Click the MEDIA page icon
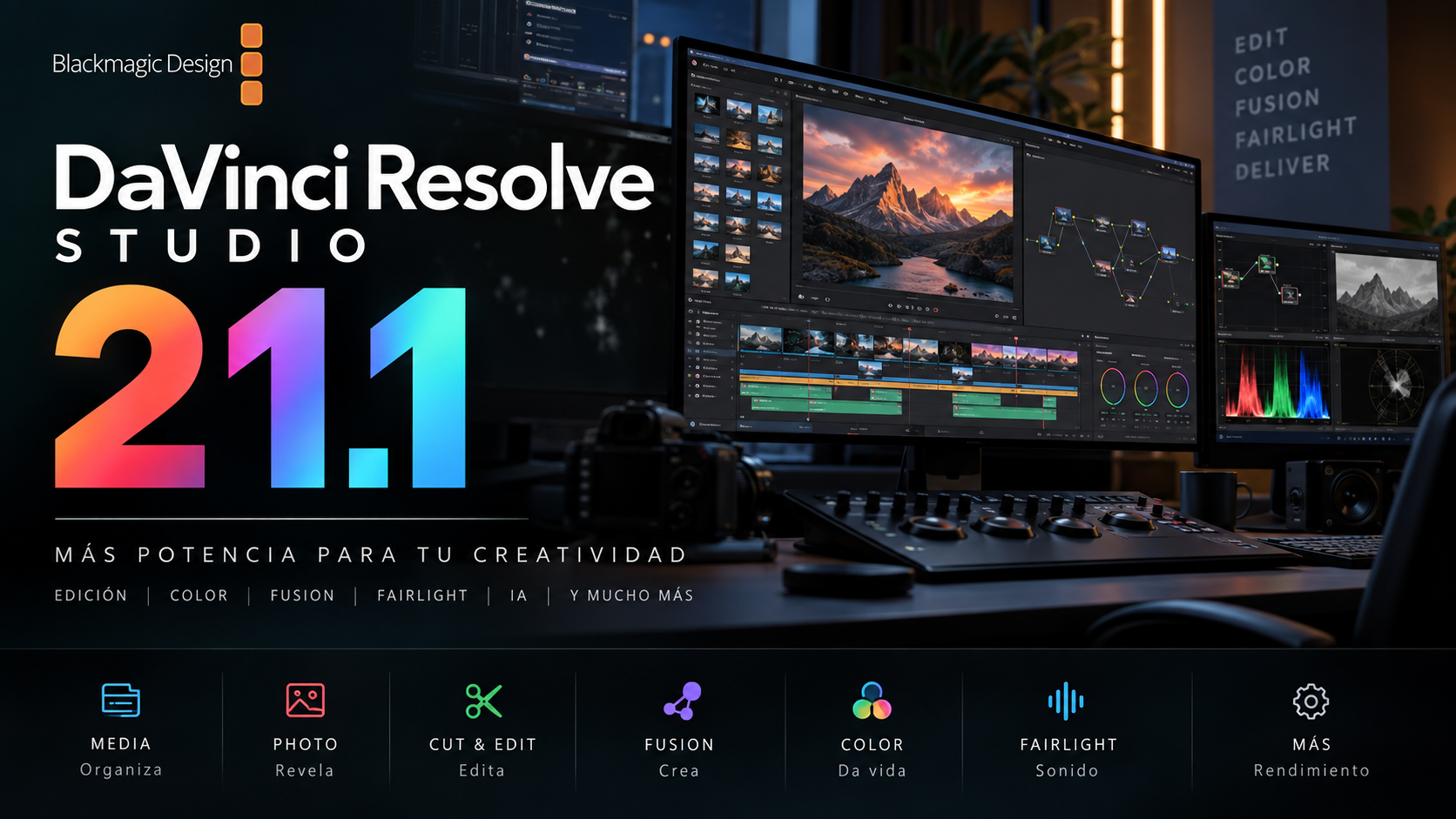Viewport: 1456px width, 819px height. click(121, 701)
